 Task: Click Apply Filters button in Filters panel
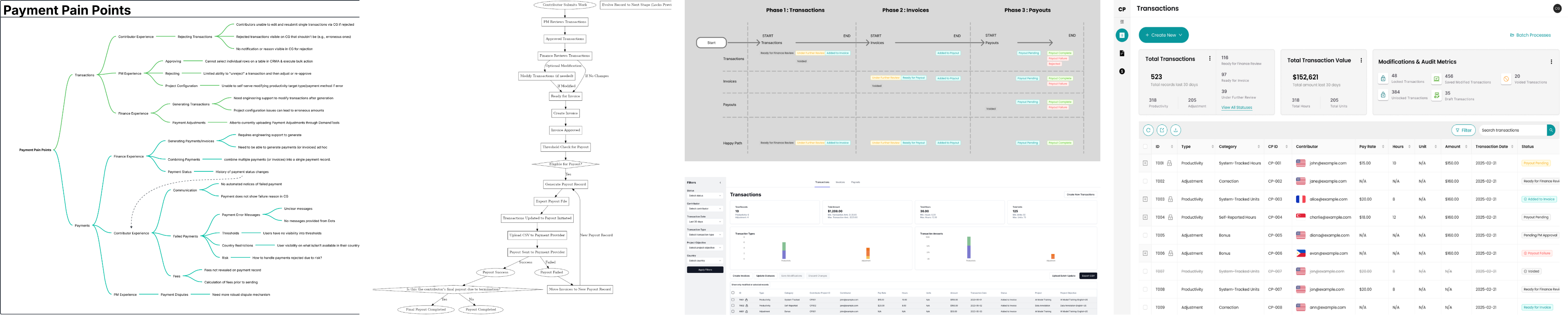click(x=705, y=269)
